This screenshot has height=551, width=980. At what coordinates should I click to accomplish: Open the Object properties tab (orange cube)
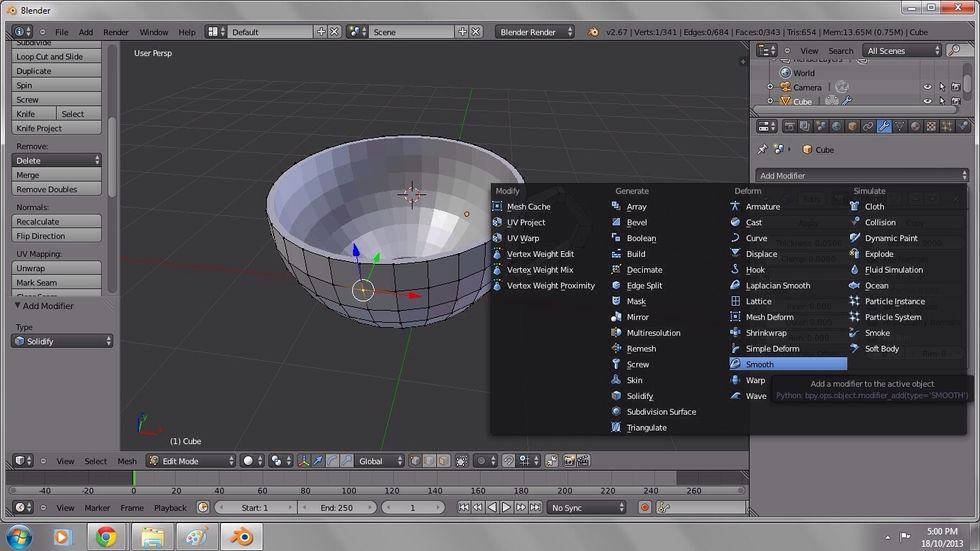point(852,127)
